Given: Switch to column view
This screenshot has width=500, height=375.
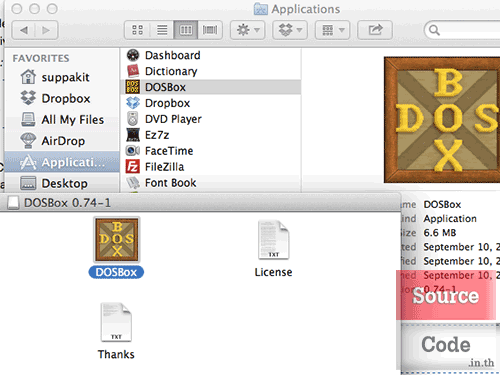Looking at the screenshot, I should pos(186,30).
